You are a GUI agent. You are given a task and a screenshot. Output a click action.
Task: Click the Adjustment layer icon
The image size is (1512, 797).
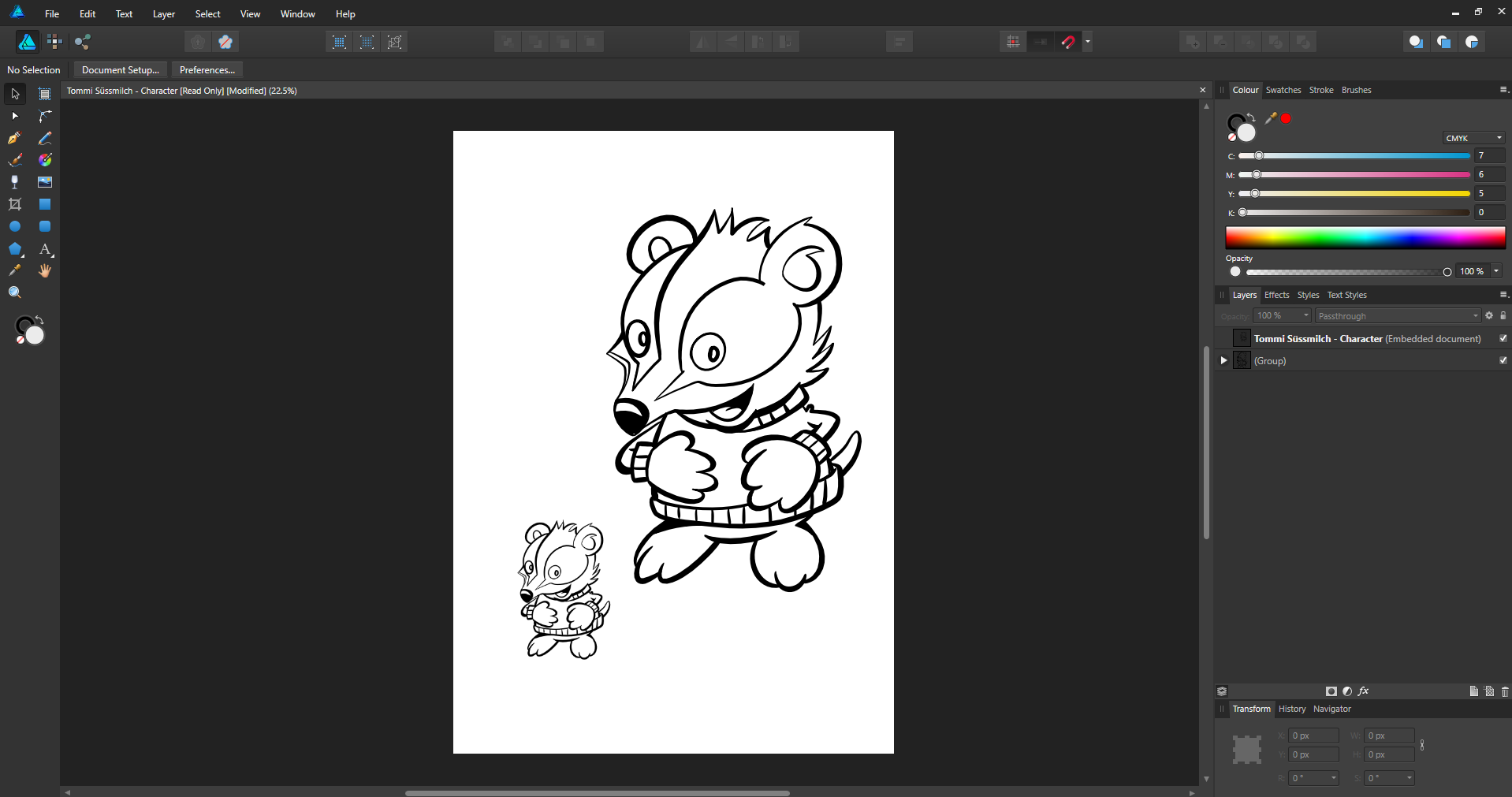tap(1347, 691)
